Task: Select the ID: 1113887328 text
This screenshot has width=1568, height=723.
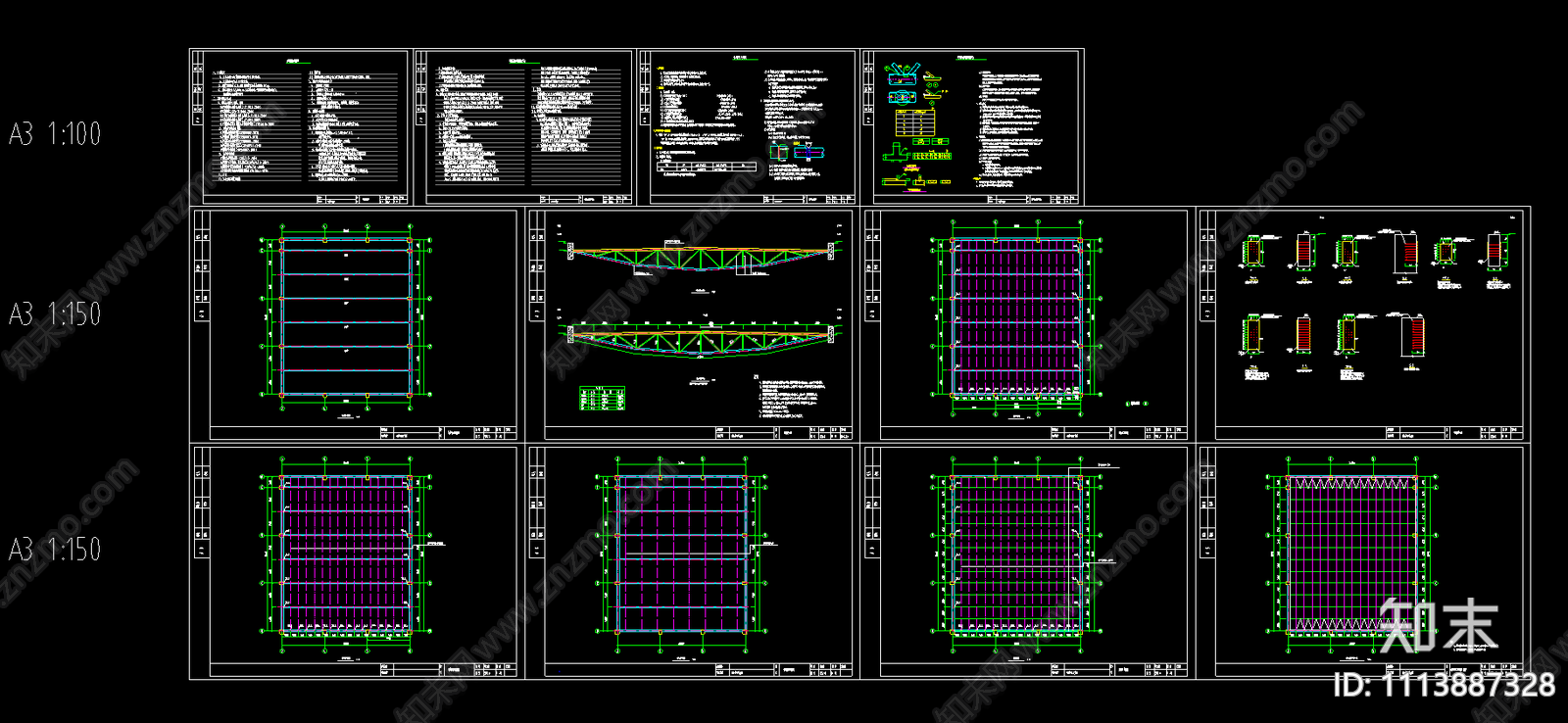Action: (x=1444, y=685)
